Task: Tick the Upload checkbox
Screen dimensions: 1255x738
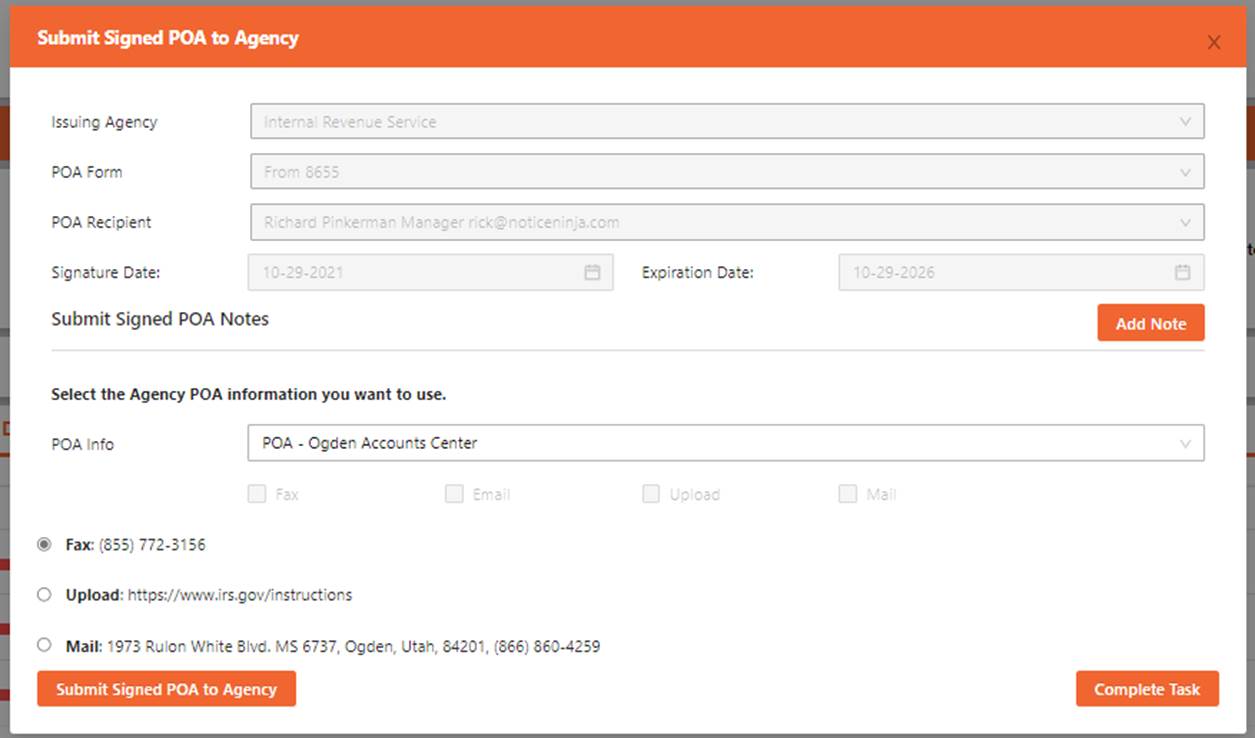Action: (x=651, y=494)
